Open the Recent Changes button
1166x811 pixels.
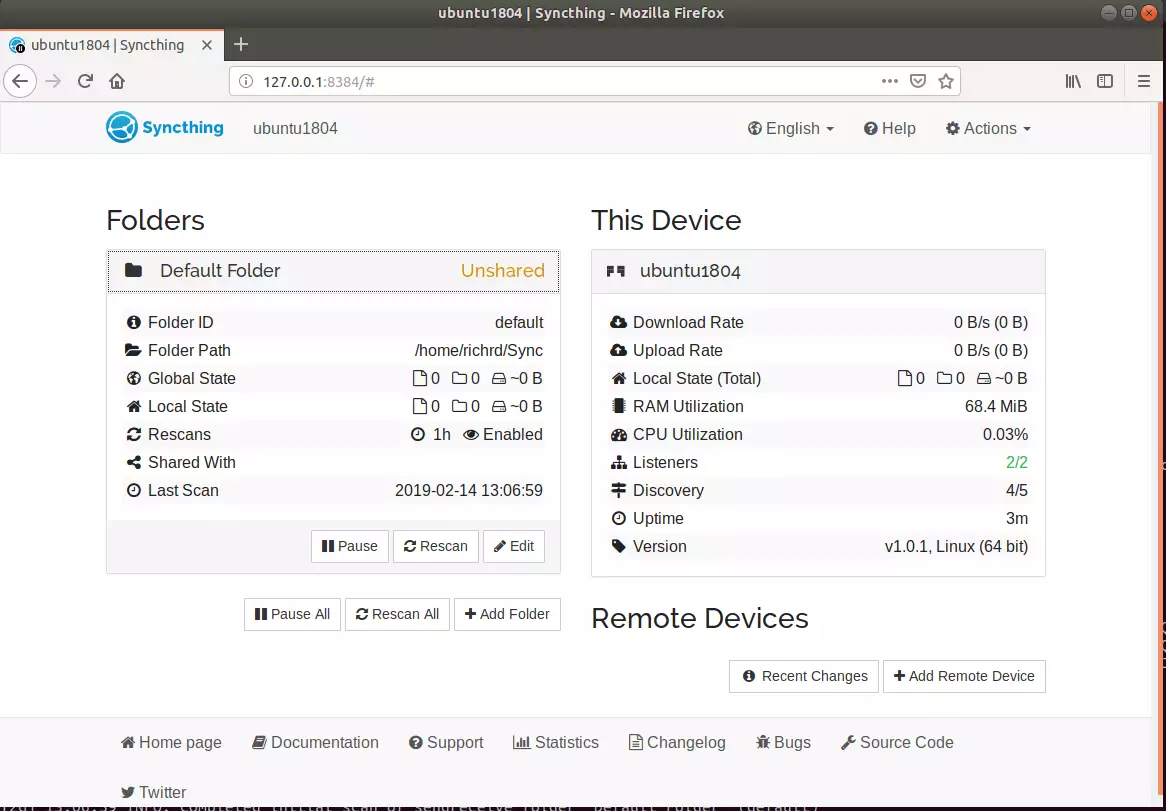pyautogui.click(x=804, y=676)
